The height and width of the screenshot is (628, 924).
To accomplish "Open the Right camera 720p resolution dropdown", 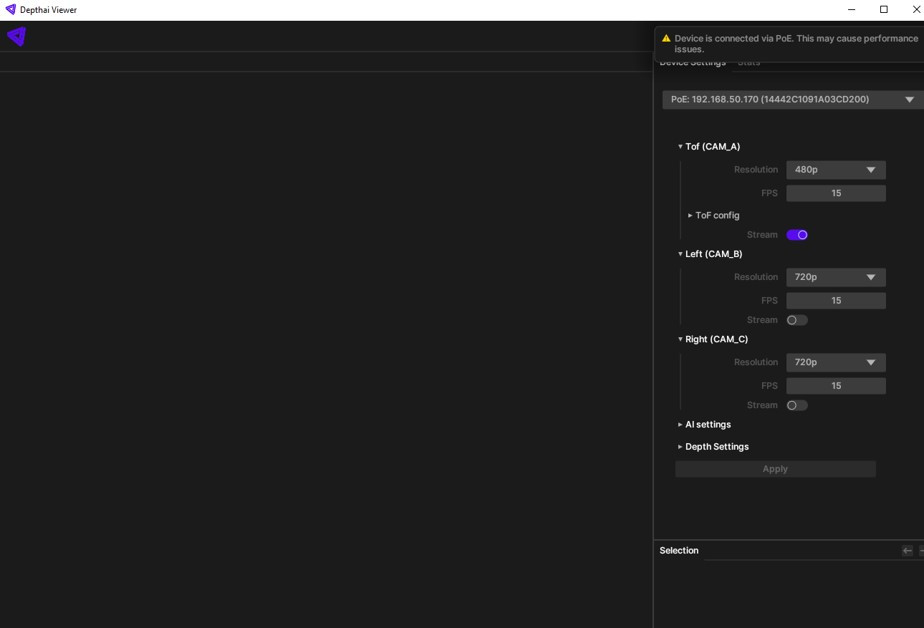I will pyautogui.click(x=835, y=362).
